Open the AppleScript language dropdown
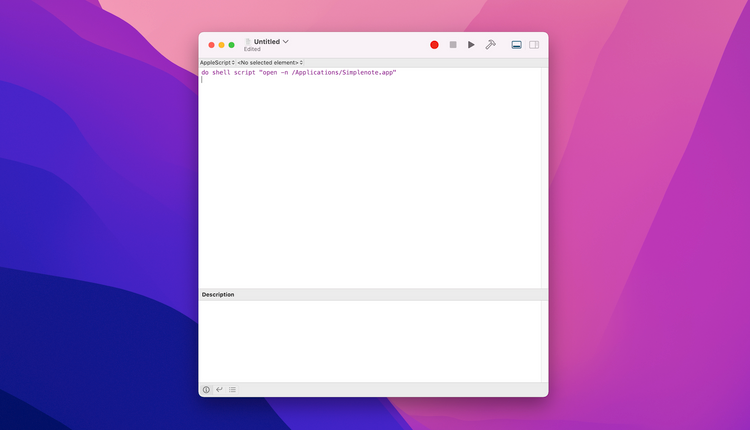Image resolution: width=750 pixels, height=430 pixels. tap(217, 63)
